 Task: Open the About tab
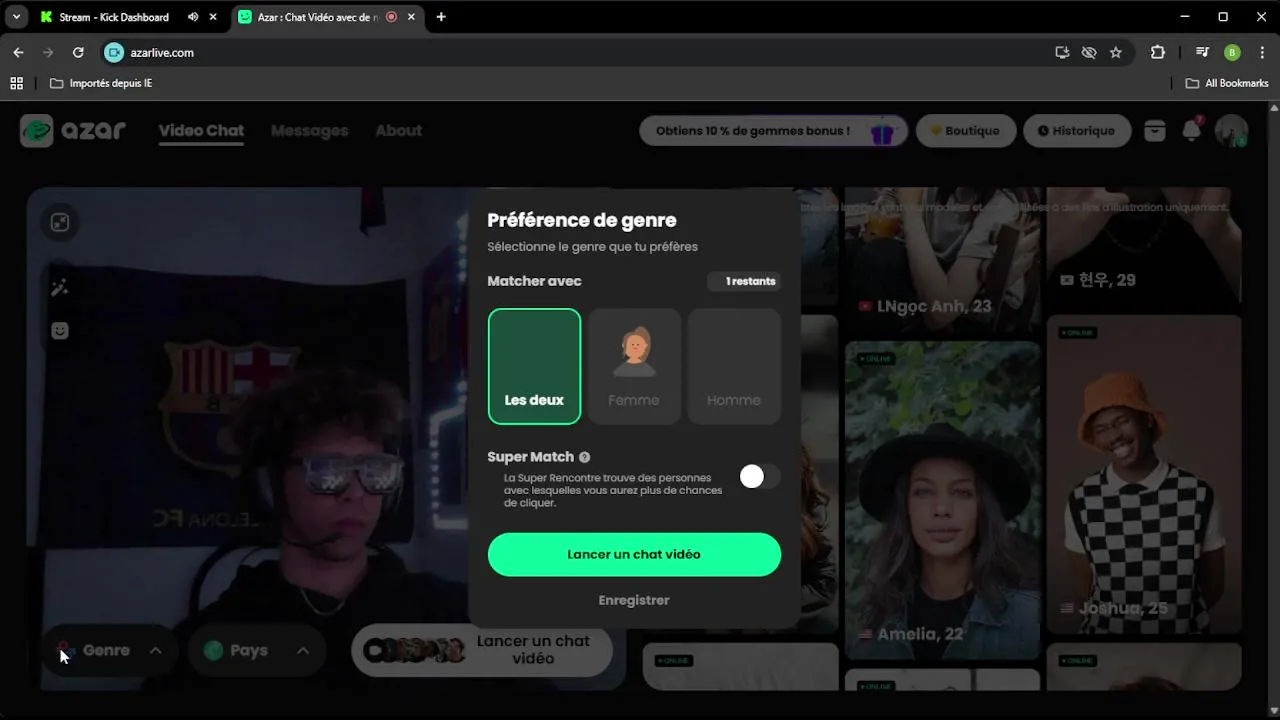tap(398, 131)
